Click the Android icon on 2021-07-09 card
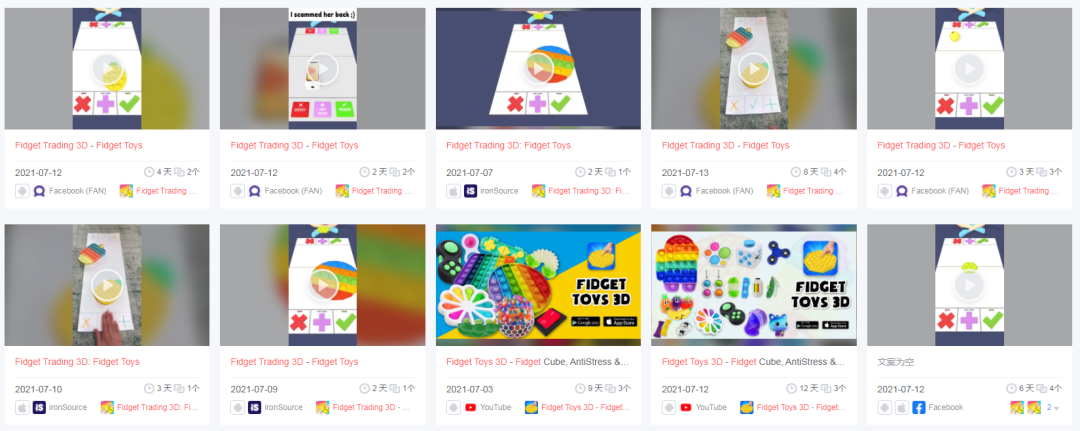 coord(238,408)
